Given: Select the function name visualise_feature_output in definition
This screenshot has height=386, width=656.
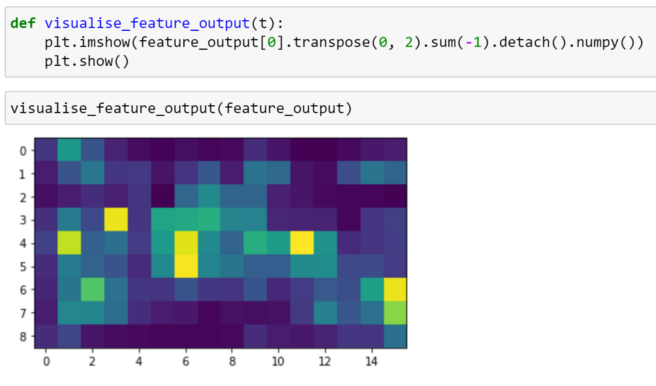Looking at the screenshot, I should 147,23.
